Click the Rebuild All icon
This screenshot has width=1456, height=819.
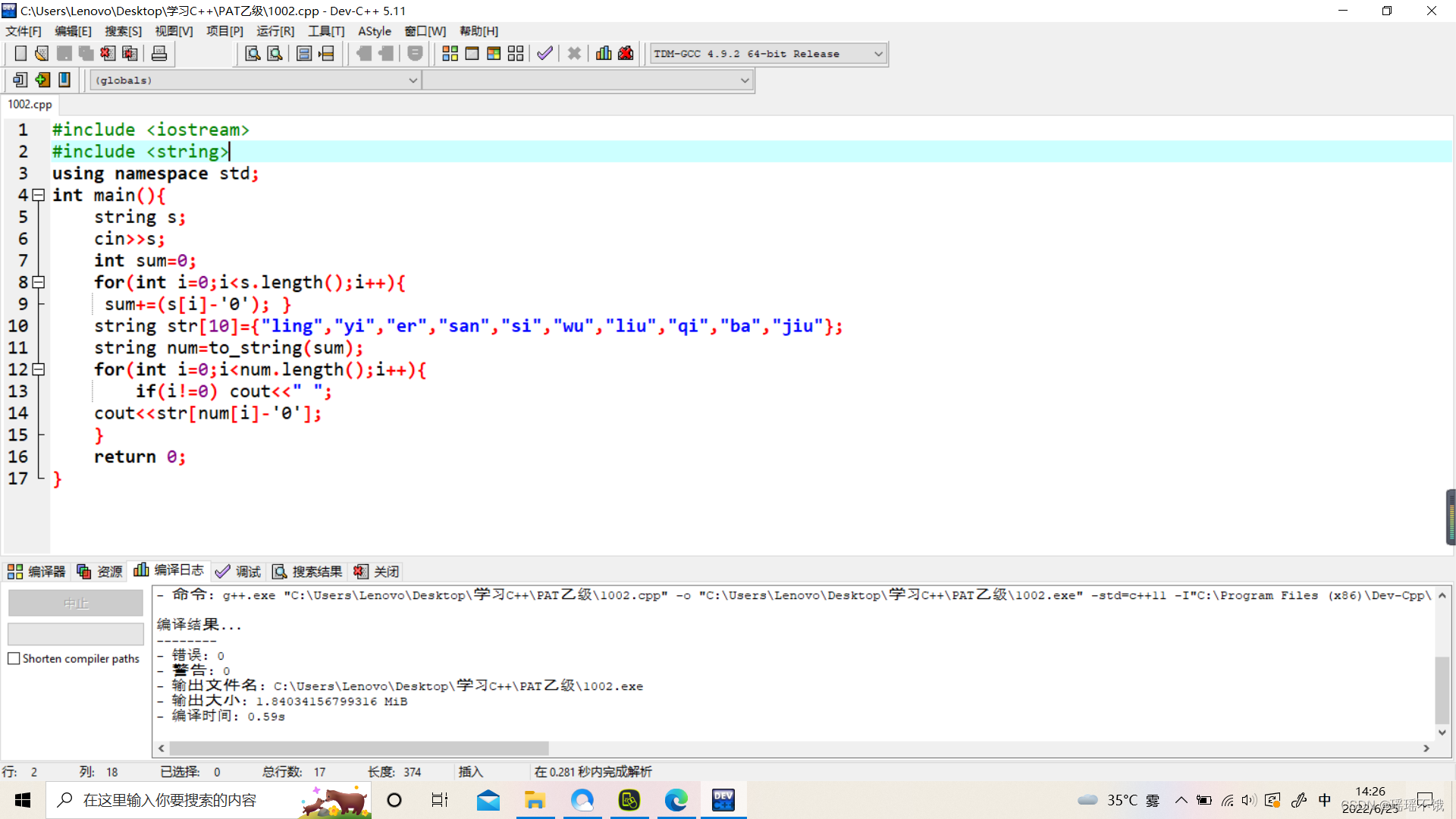516,53
